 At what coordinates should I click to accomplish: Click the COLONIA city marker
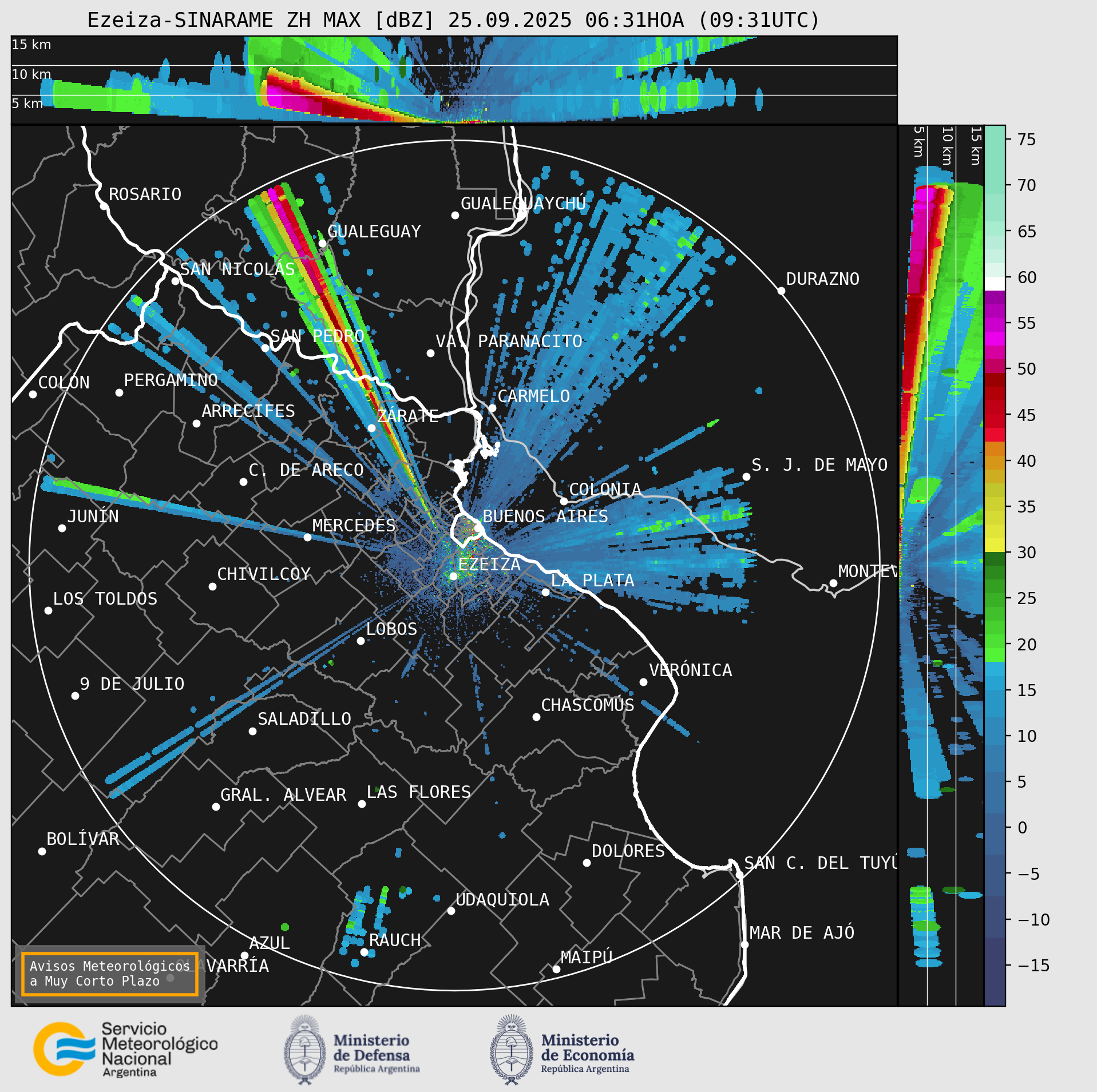click(x=564, y=501)
